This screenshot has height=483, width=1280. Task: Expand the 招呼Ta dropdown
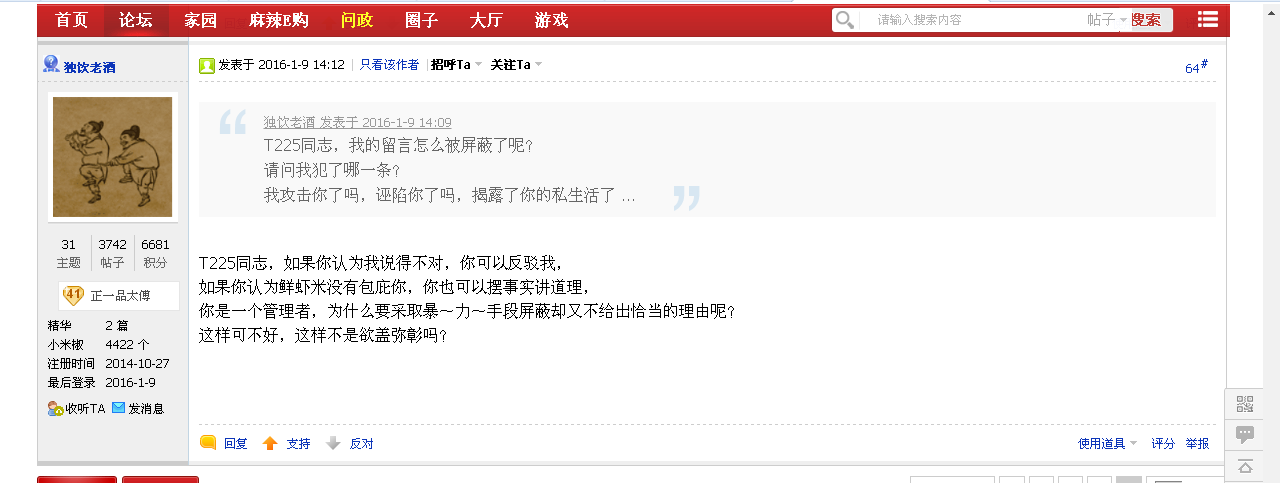[x=456, y=64]
